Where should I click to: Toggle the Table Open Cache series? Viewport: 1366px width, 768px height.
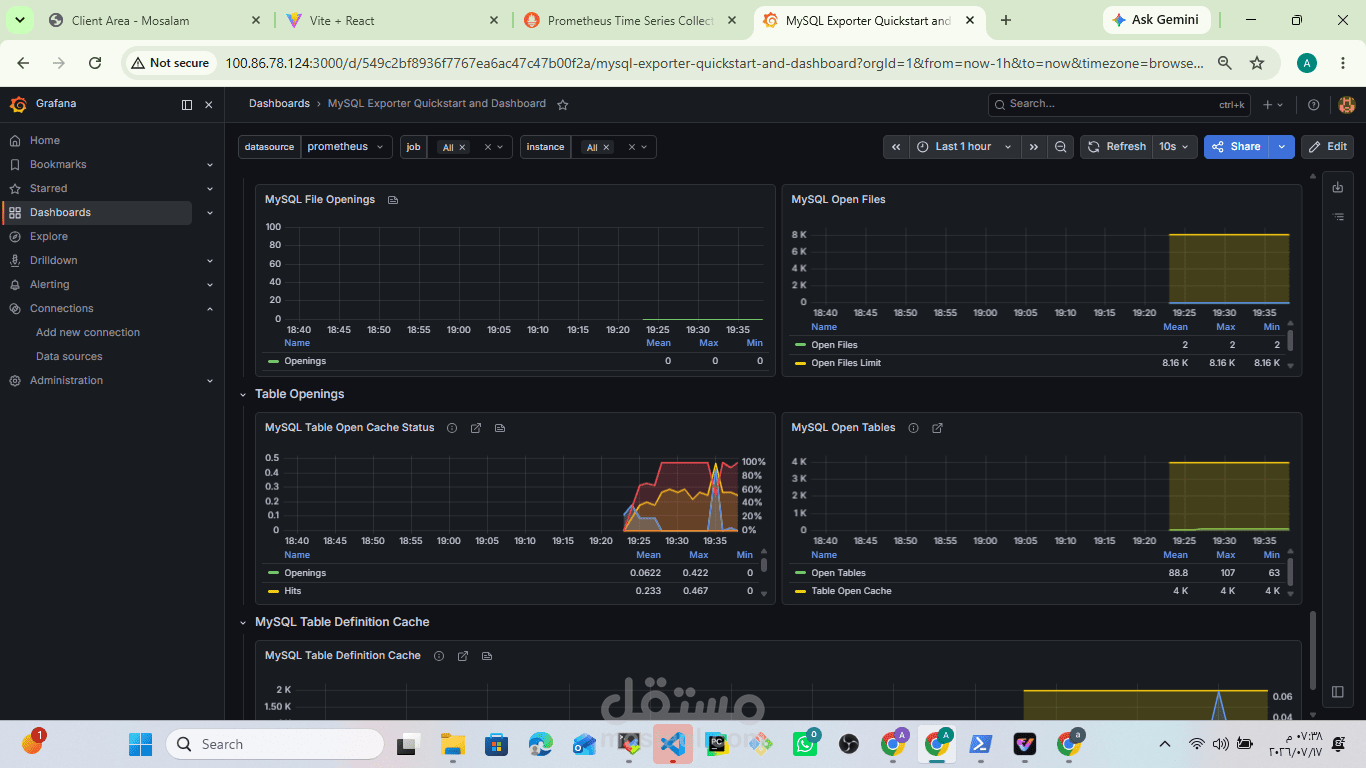coord(851,591)
